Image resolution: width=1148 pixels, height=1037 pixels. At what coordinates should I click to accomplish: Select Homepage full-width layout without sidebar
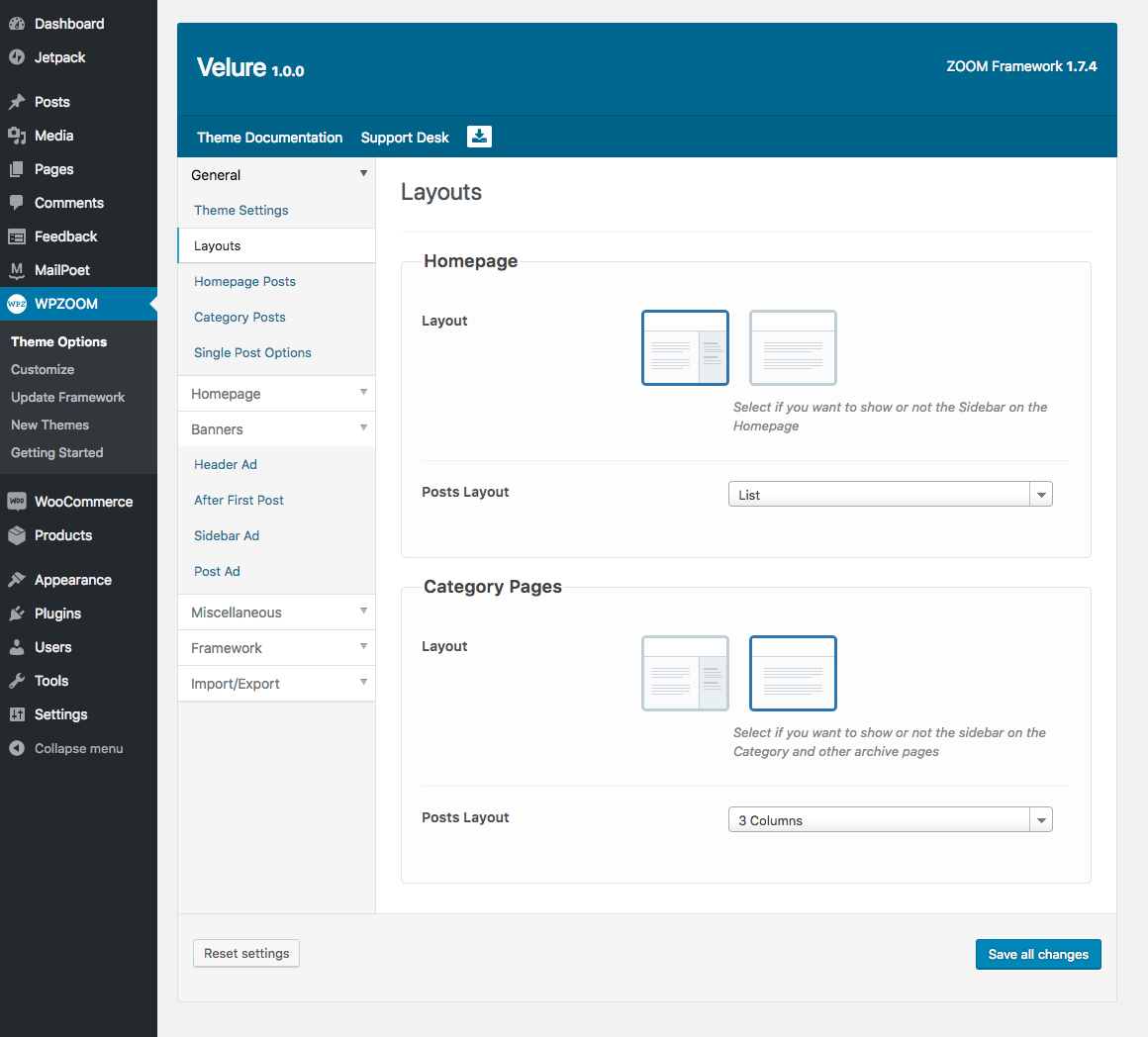coord(793,347)
